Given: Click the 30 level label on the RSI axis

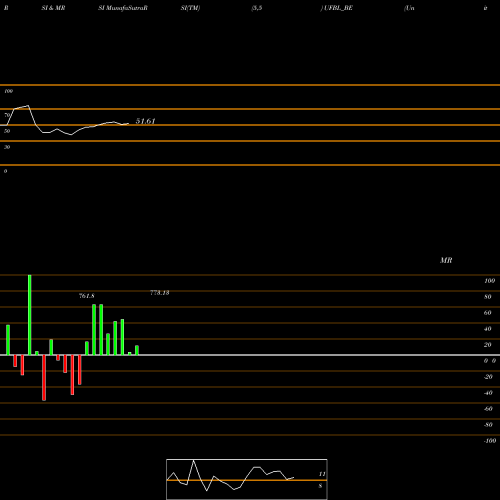Looking at the screenshot, I should pos(7,147).
